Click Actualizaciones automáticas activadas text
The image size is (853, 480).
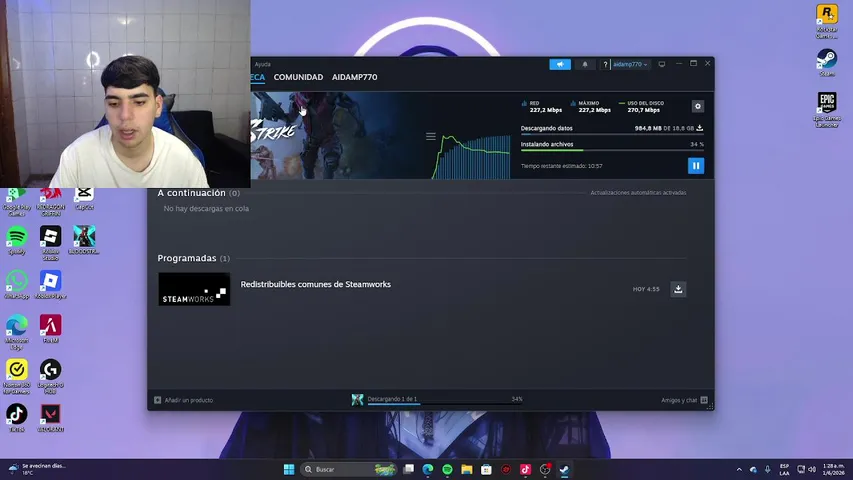(x=638, y=193)
